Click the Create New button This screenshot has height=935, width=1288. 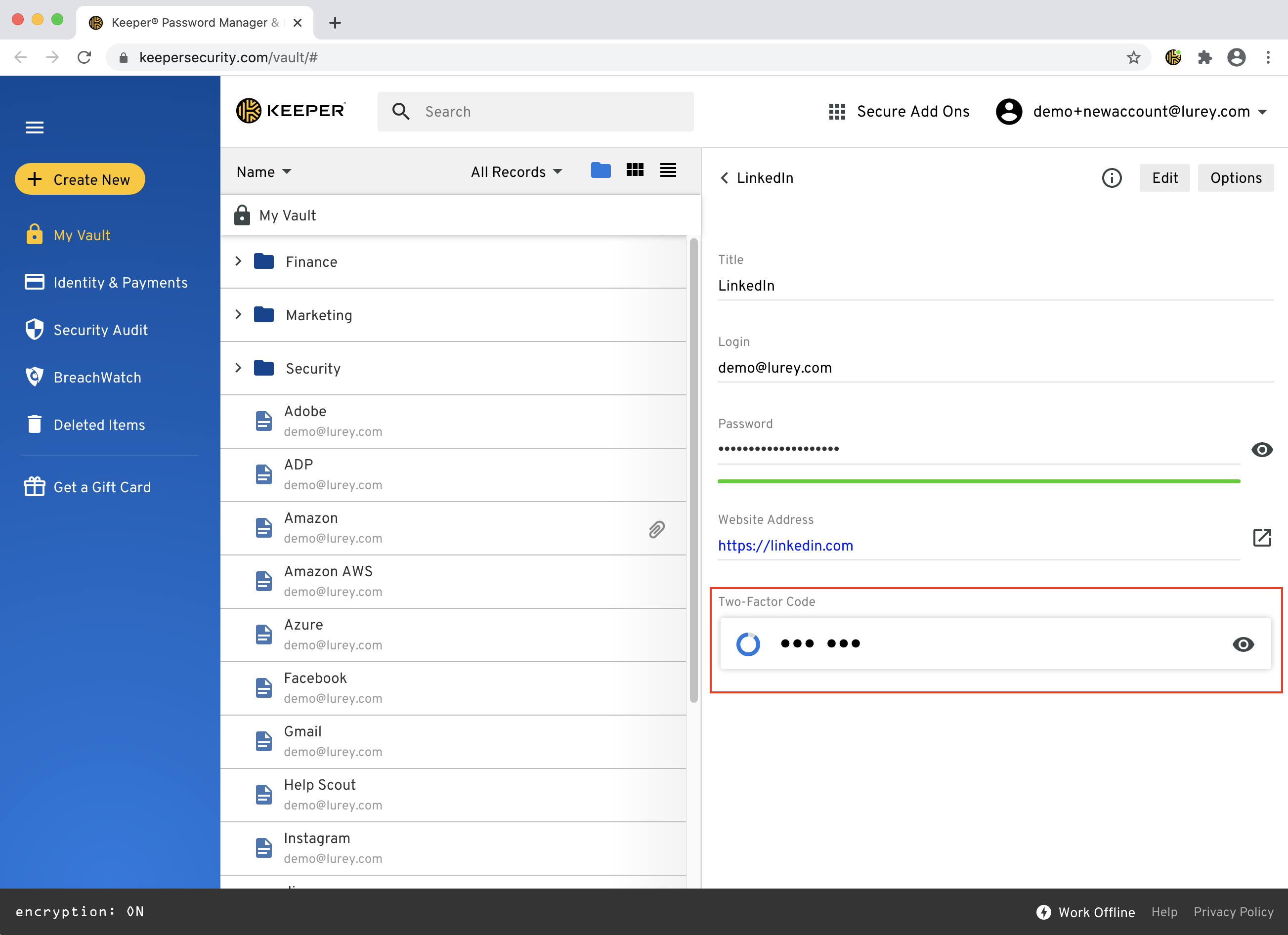(x=80, y=179)
